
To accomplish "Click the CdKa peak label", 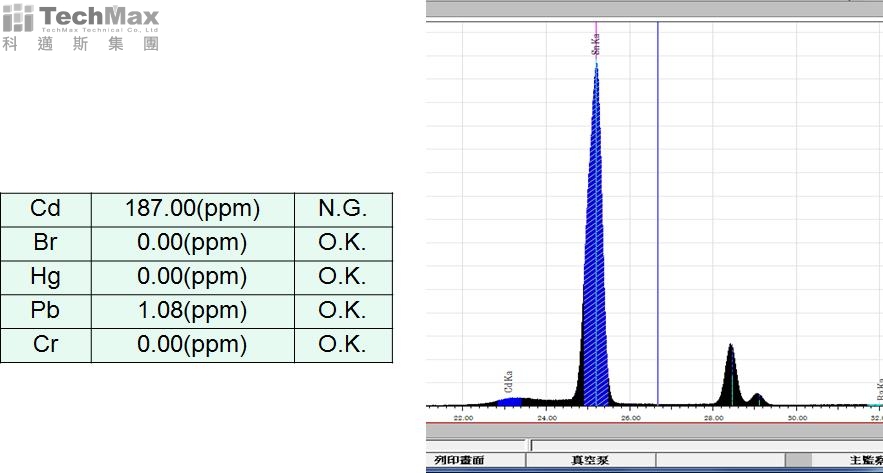I will [509, 381].
